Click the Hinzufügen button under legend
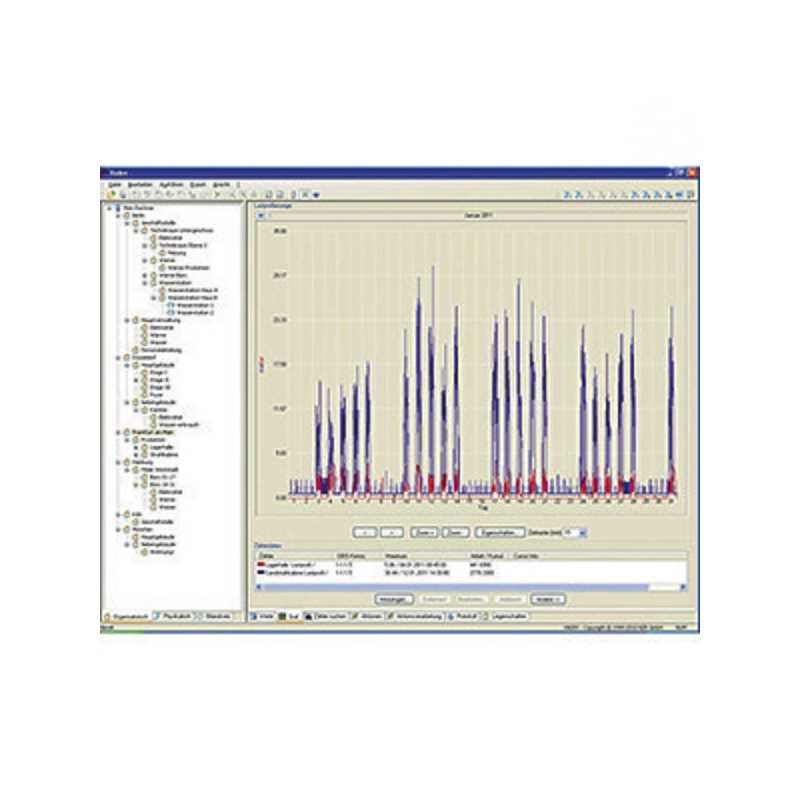 pos(394,599)
